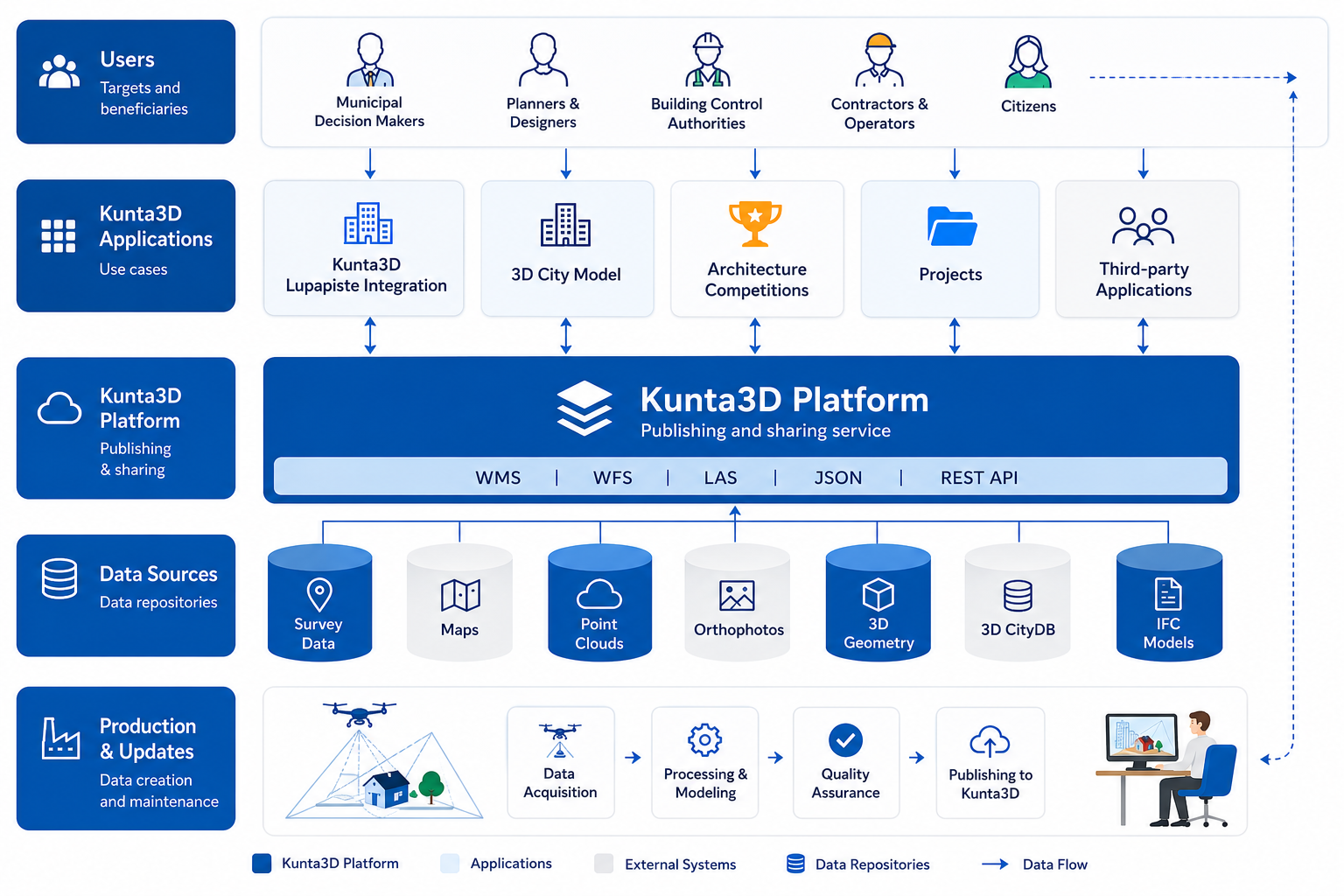Image resolution: width=1344 pixels, height=896 pixels.
Task: Click the REST API label
Action: tap(979, 478)
